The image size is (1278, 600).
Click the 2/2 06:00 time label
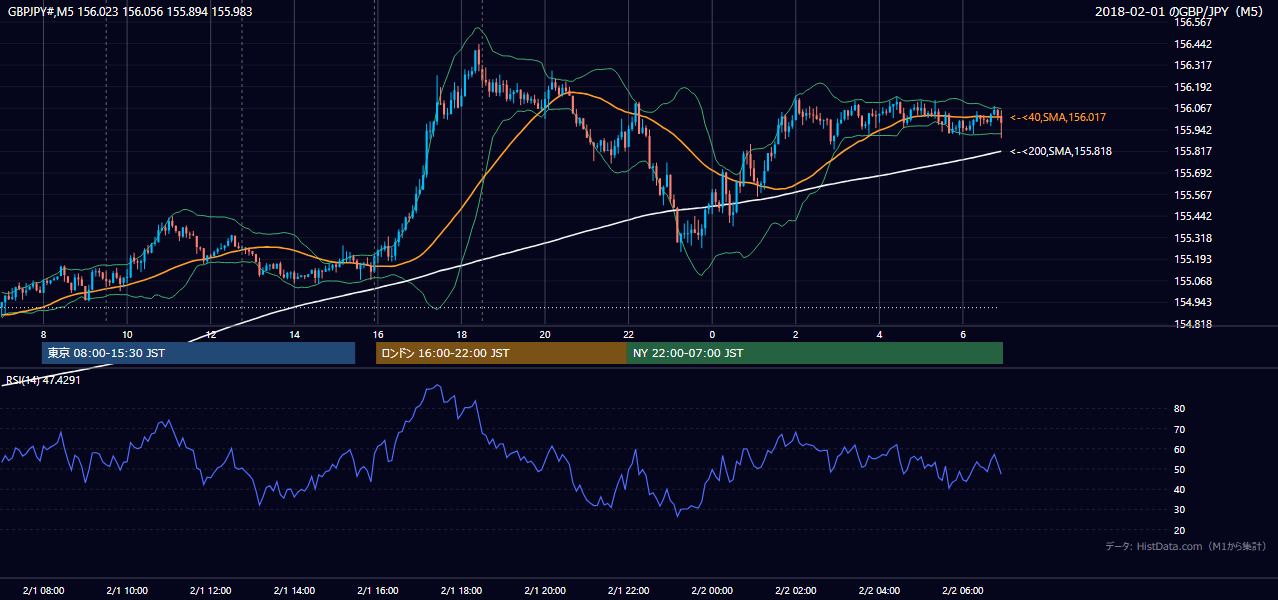click(x=963, y=590)
